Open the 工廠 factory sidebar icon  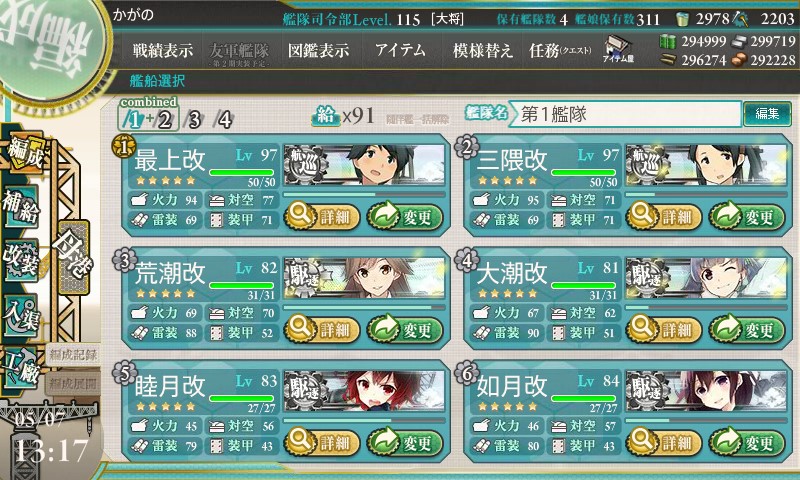click(21, 367)
